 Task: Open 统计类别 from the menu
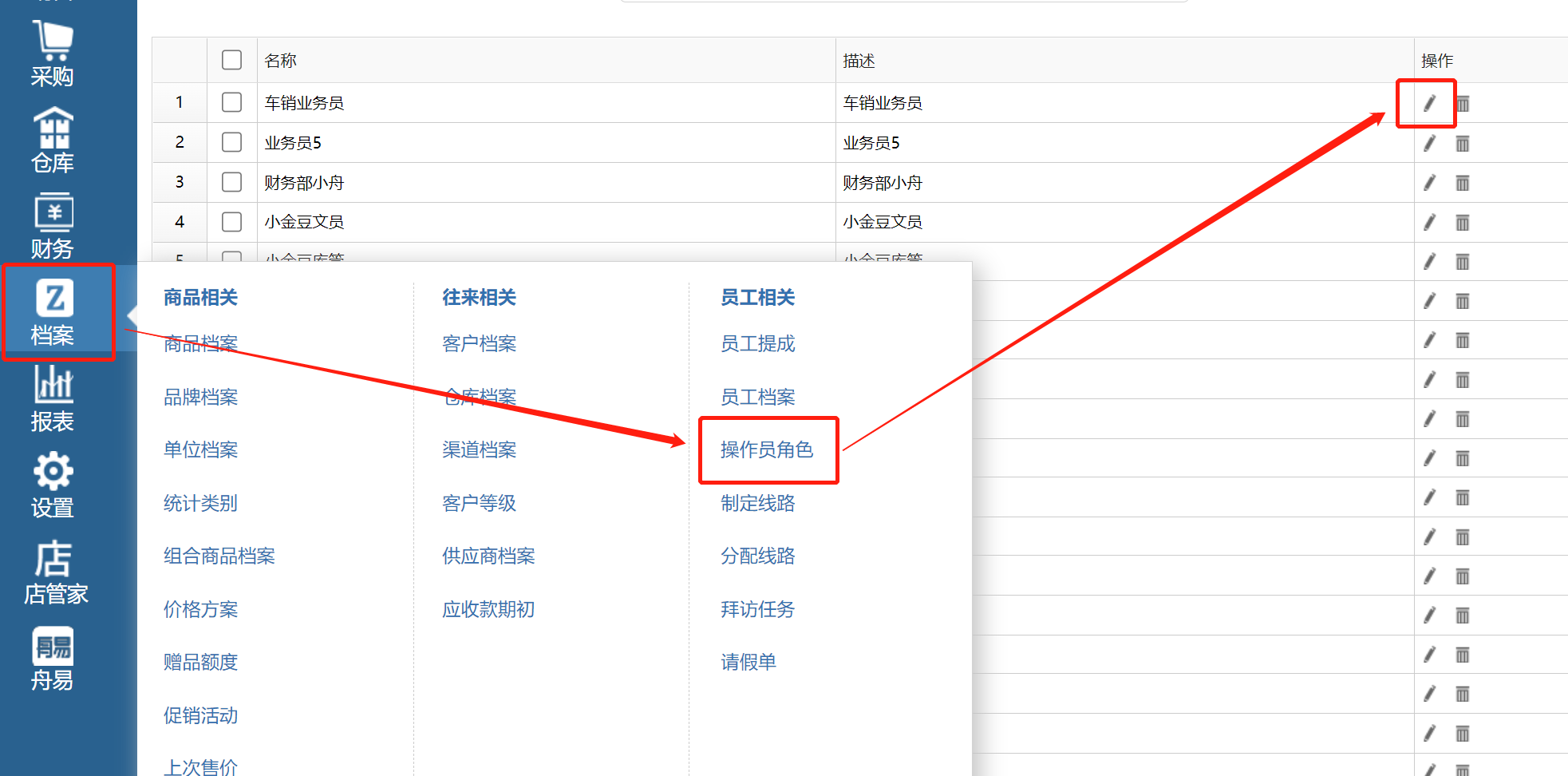click(200, 503)
